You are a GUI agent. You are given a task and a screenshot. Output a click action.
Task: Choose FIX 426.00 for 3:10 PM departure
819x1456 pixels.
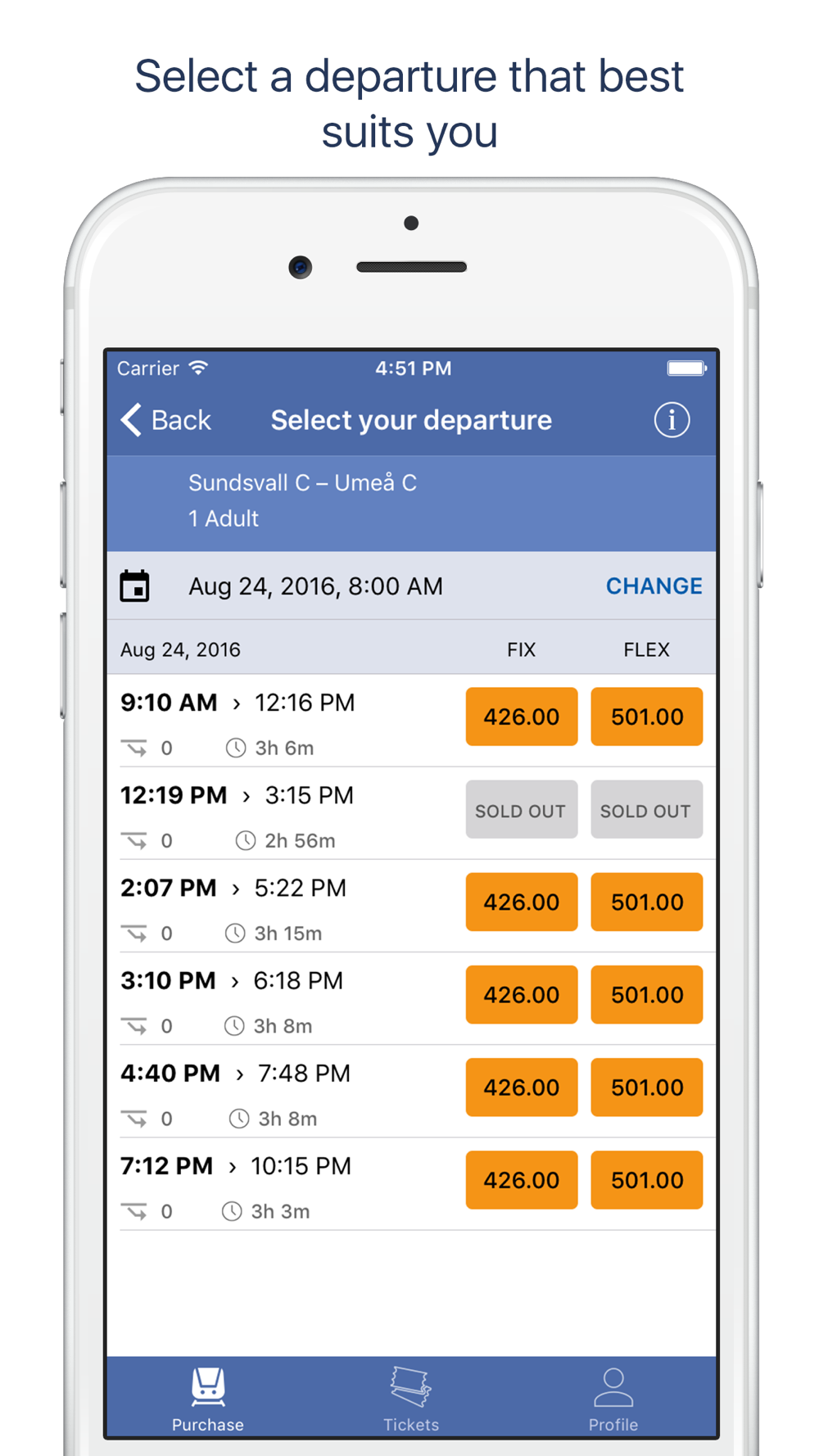[522, 994]
